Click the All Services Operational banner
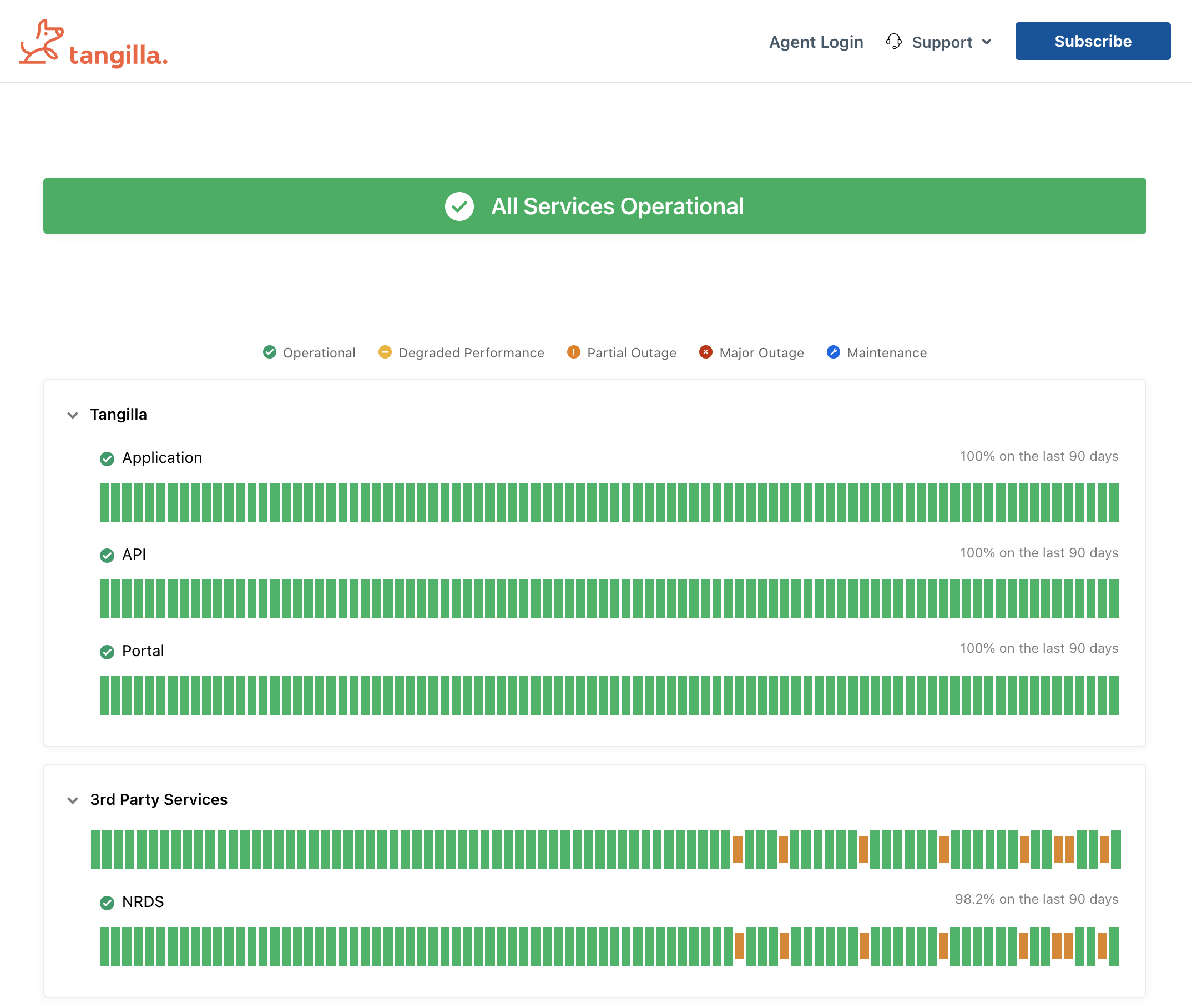The width and height of the screenshot is (1192, 1008). (x=594, y=206)
